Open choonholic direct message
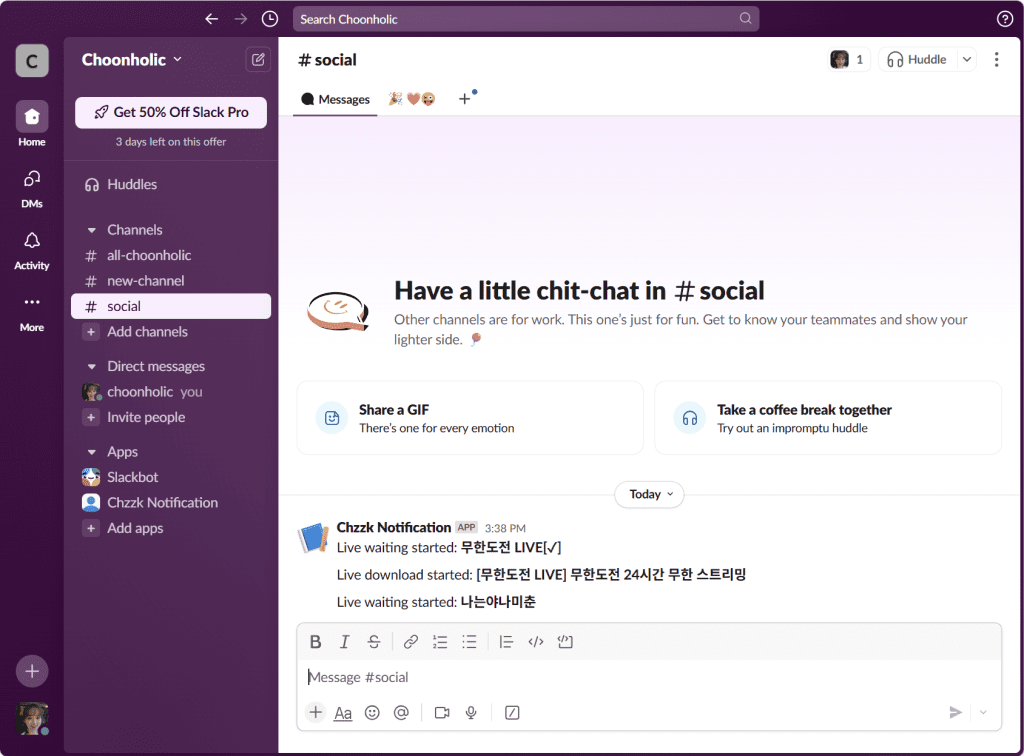The image size is (1024, 756). click(x=171, y=392)
